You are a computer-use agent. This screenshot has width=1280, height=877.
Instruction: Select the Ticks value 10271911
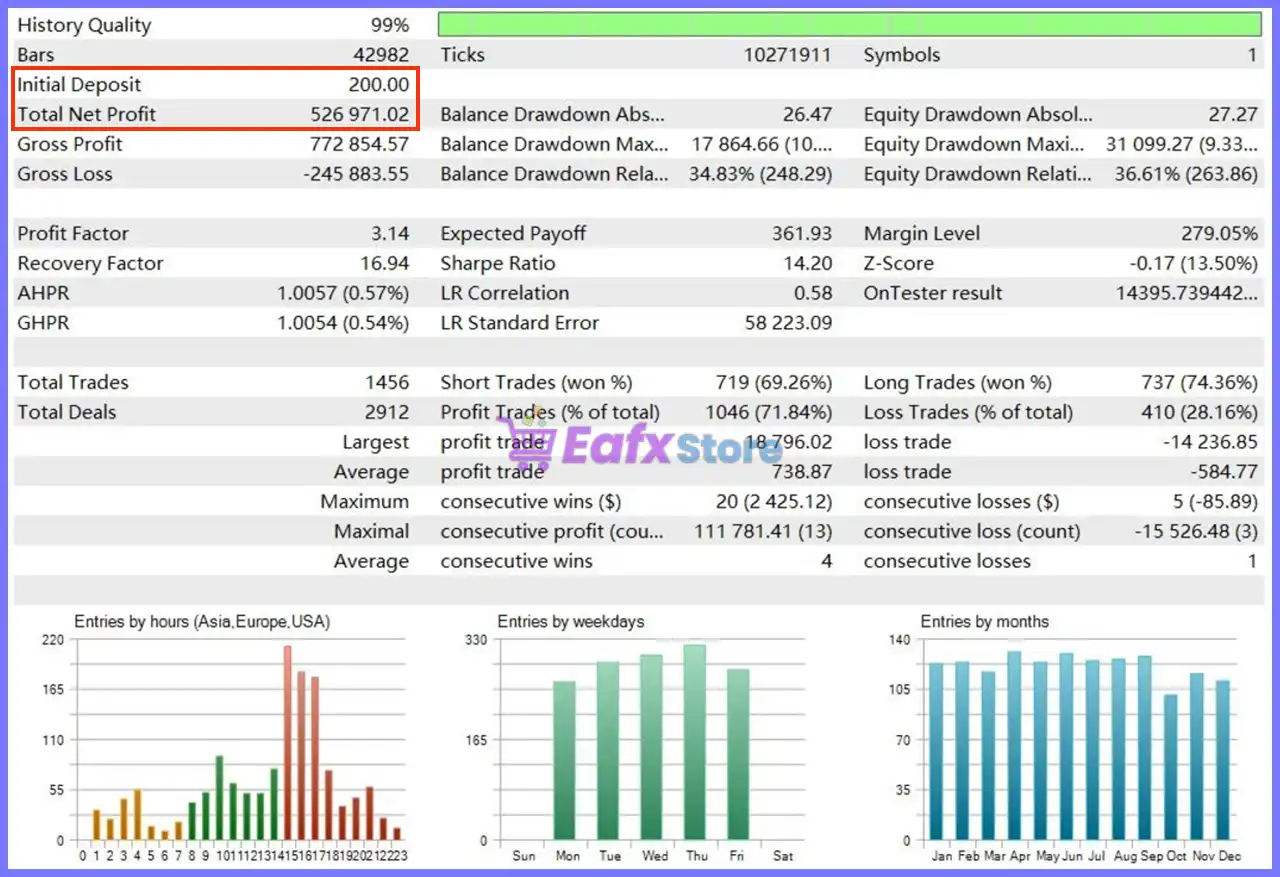[x=787, y=55]
